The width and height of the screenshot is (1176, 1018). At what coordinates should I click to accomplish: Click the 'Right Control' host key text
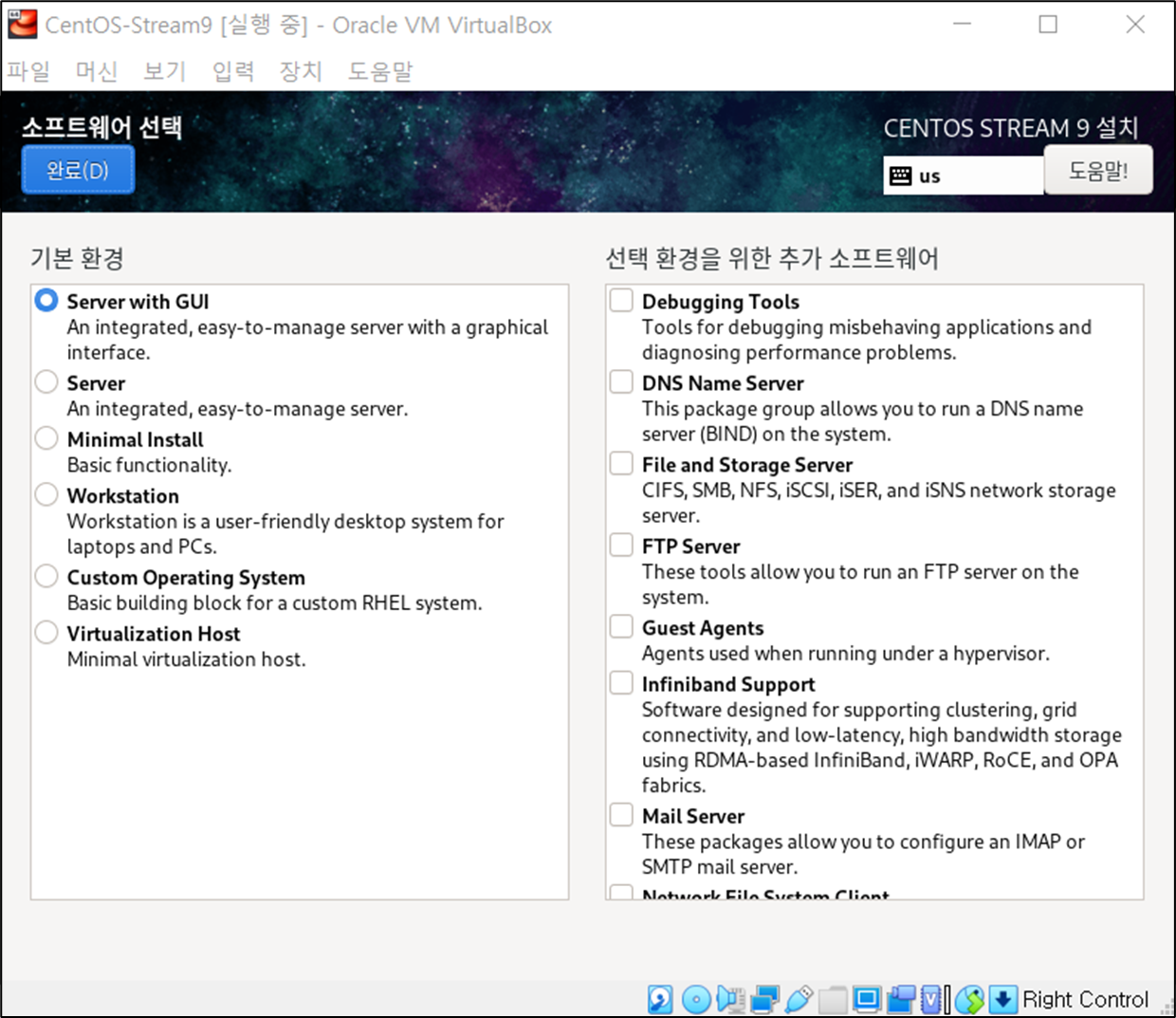1085,999
